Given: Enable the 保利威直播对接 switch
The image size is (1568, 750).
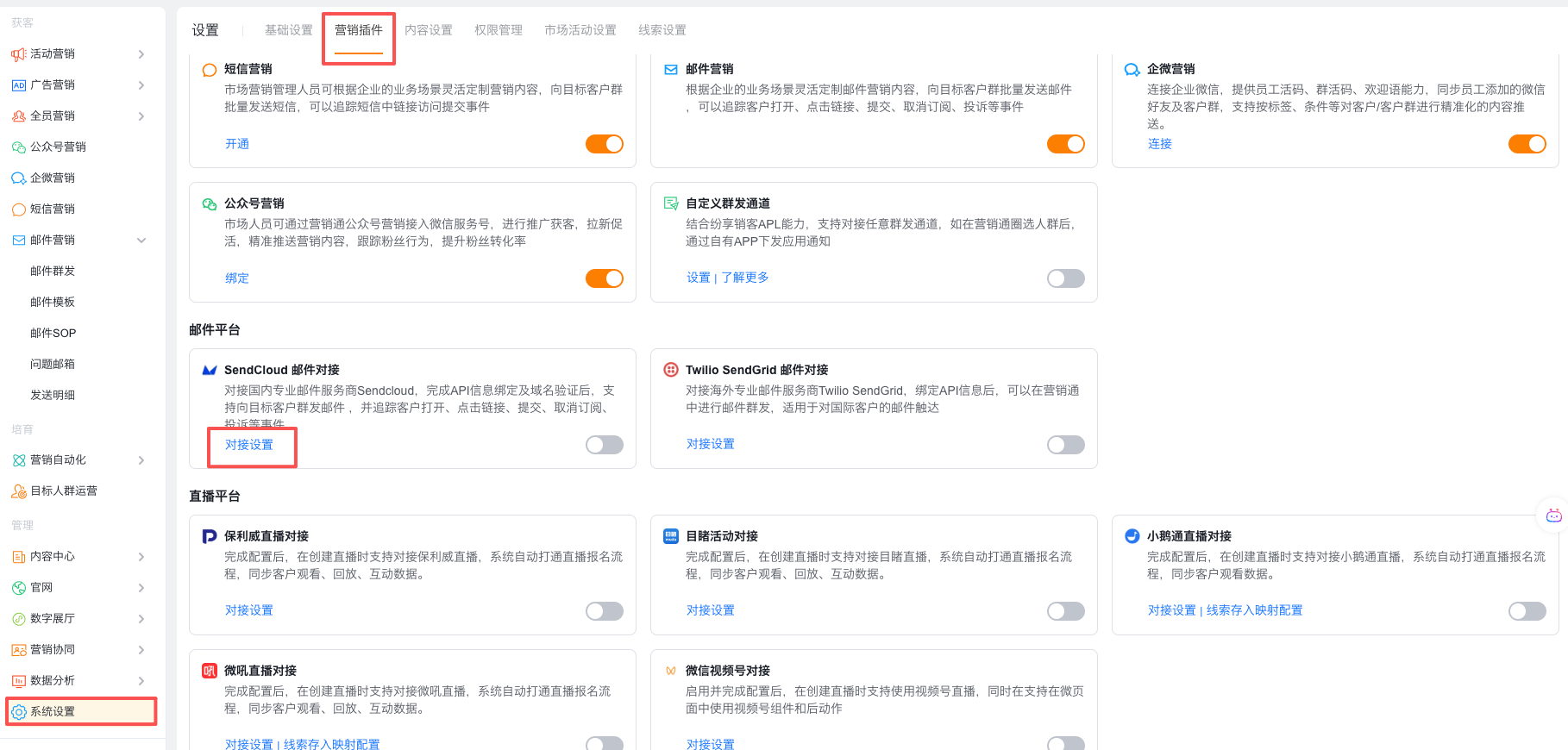Looking at the screenshot, I should pos(605,611).
